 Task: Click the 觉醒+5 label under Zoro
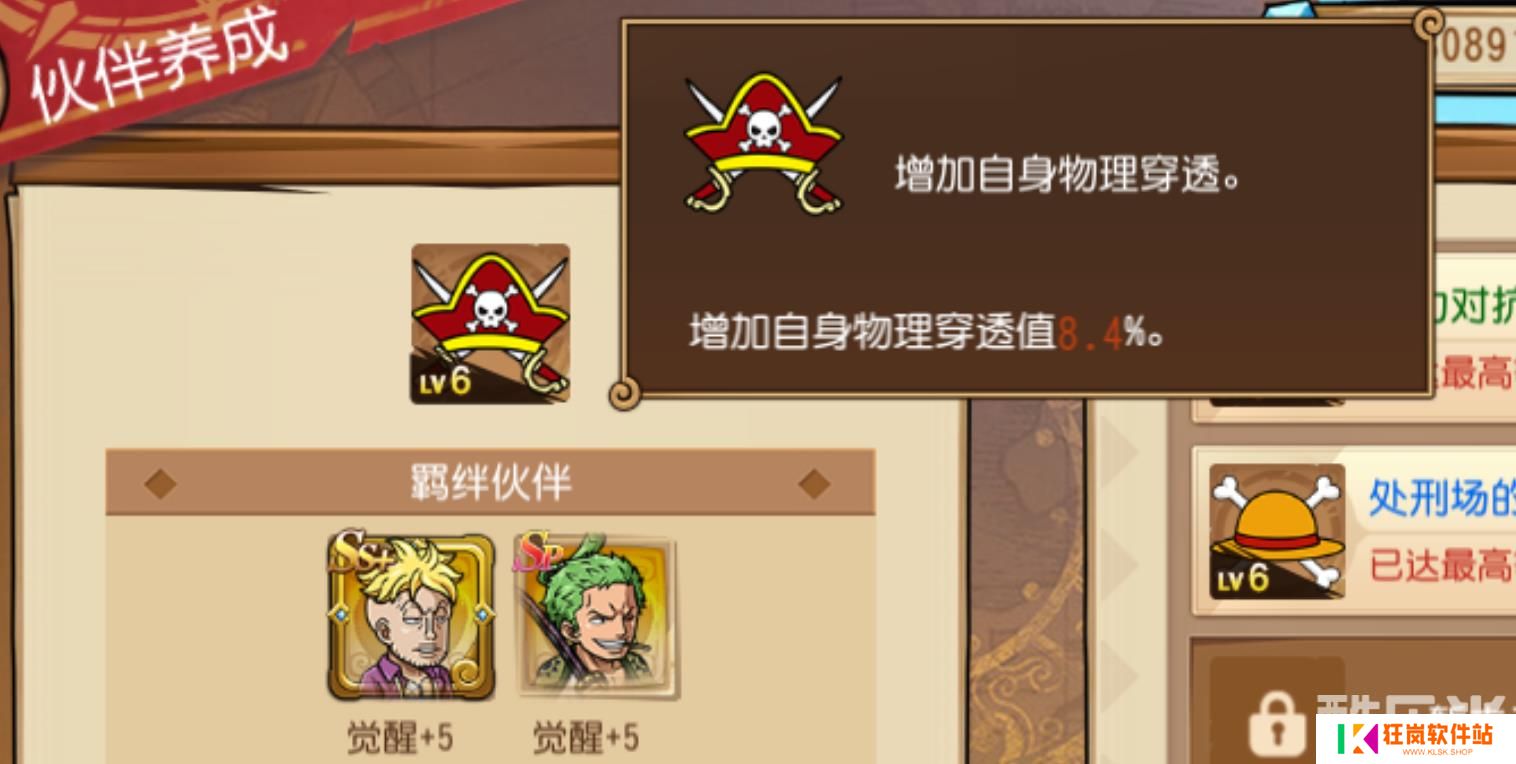pos(585,738)
